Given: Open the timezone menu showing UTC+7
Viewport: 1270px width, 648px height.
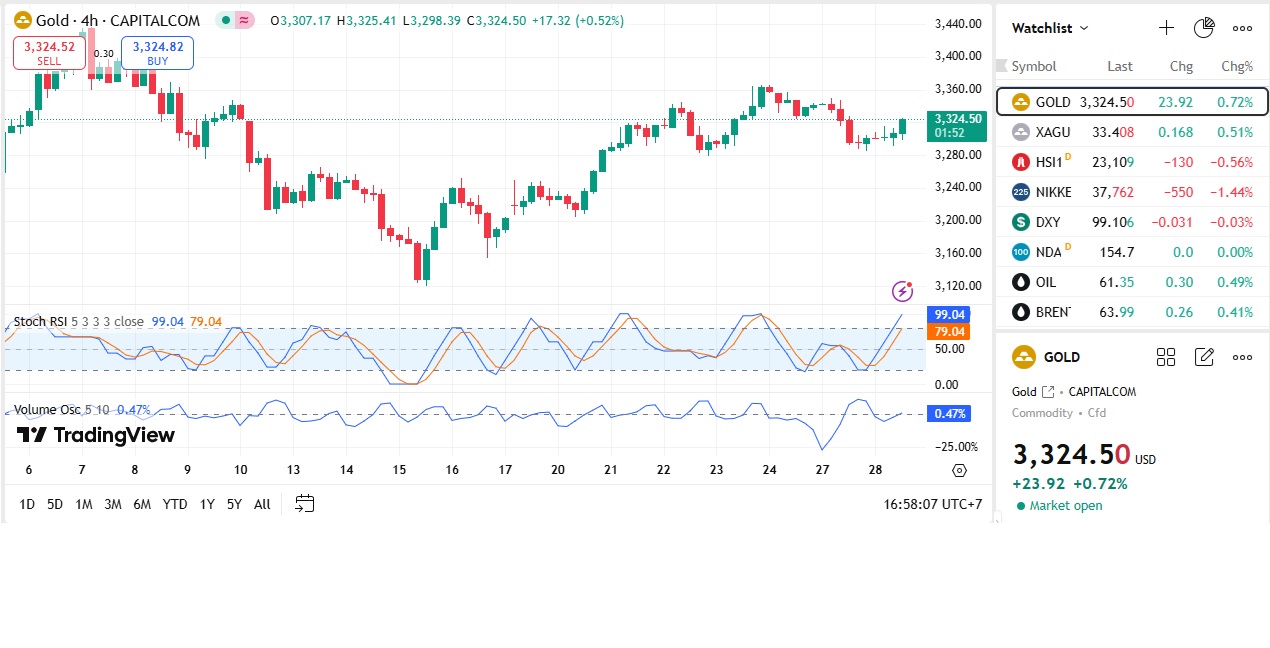Looking at the screenshot, I should 934,504.
